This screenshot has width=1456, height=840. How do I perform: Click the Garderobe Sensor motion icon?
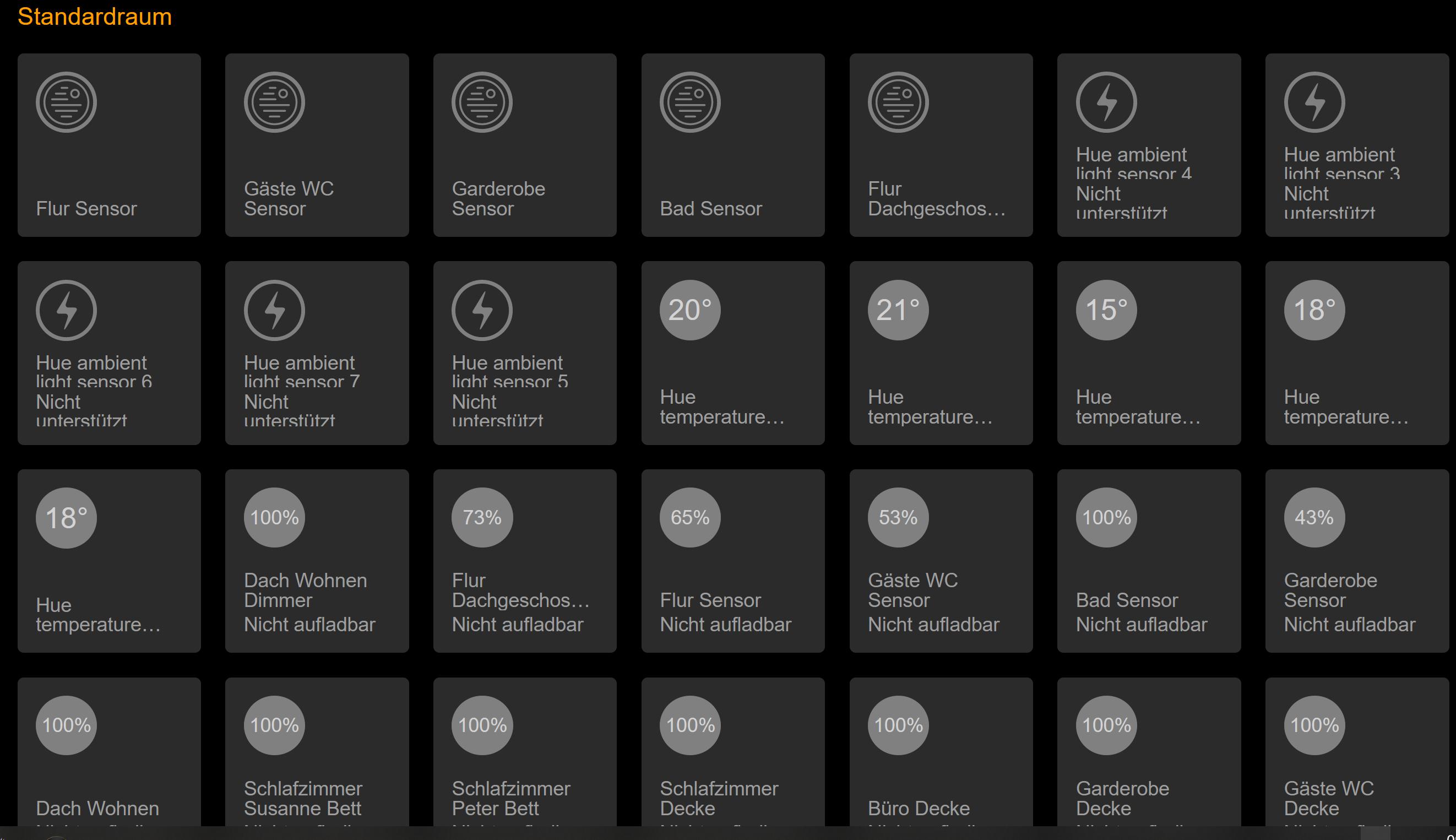coord(482,102)
